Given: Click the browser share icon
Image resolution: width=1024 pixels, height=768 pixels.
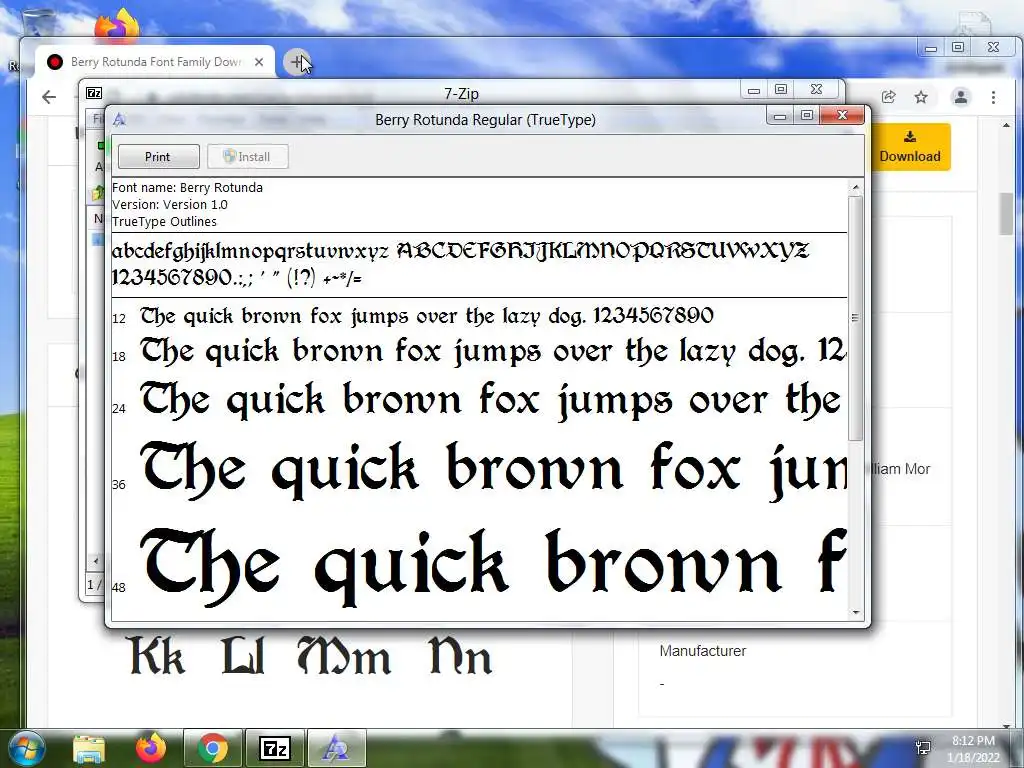Looking at the screenshot, I should tap(888, 97).
